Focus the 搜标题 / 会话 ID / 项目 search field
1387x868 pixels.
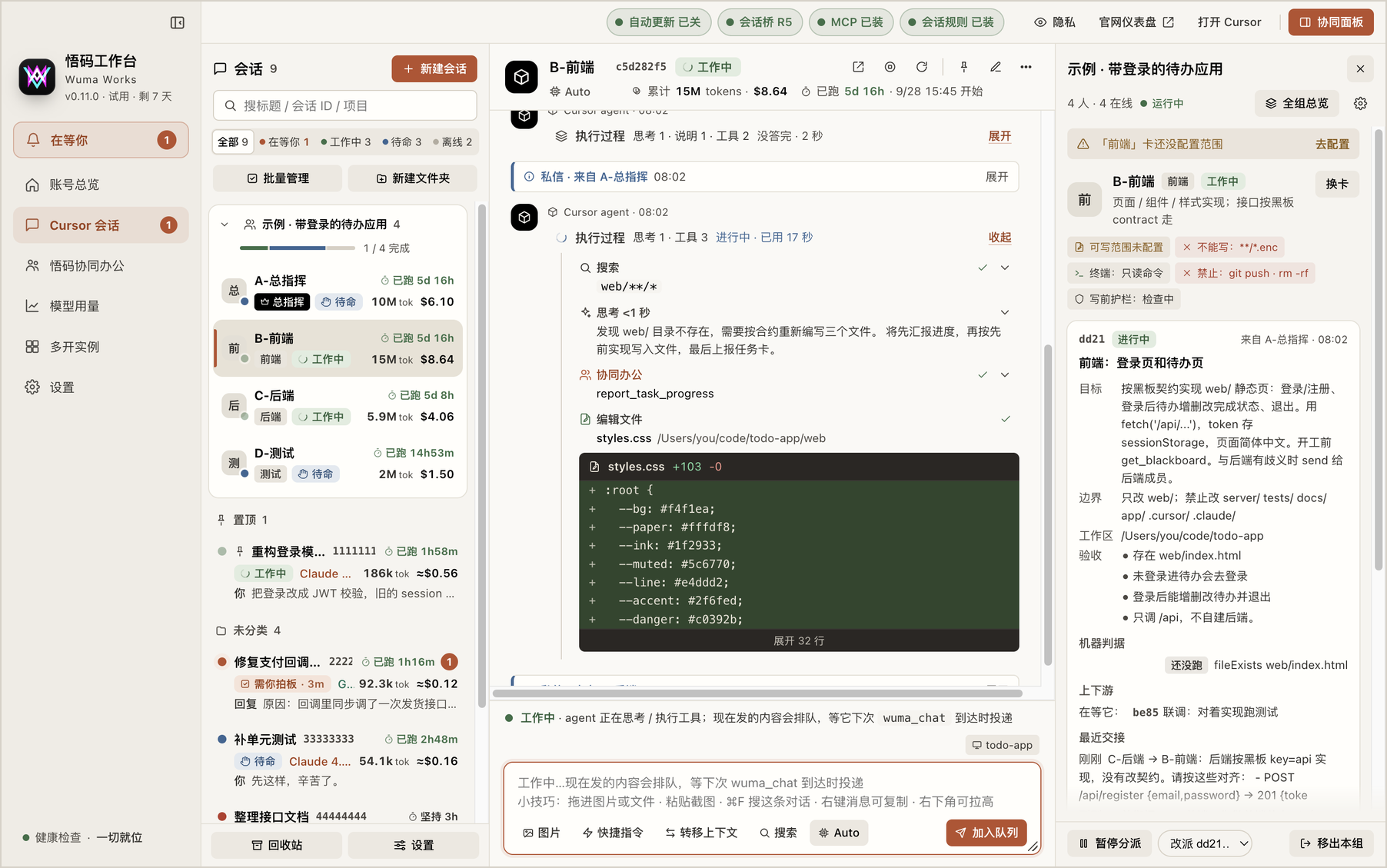click(345, 105)
